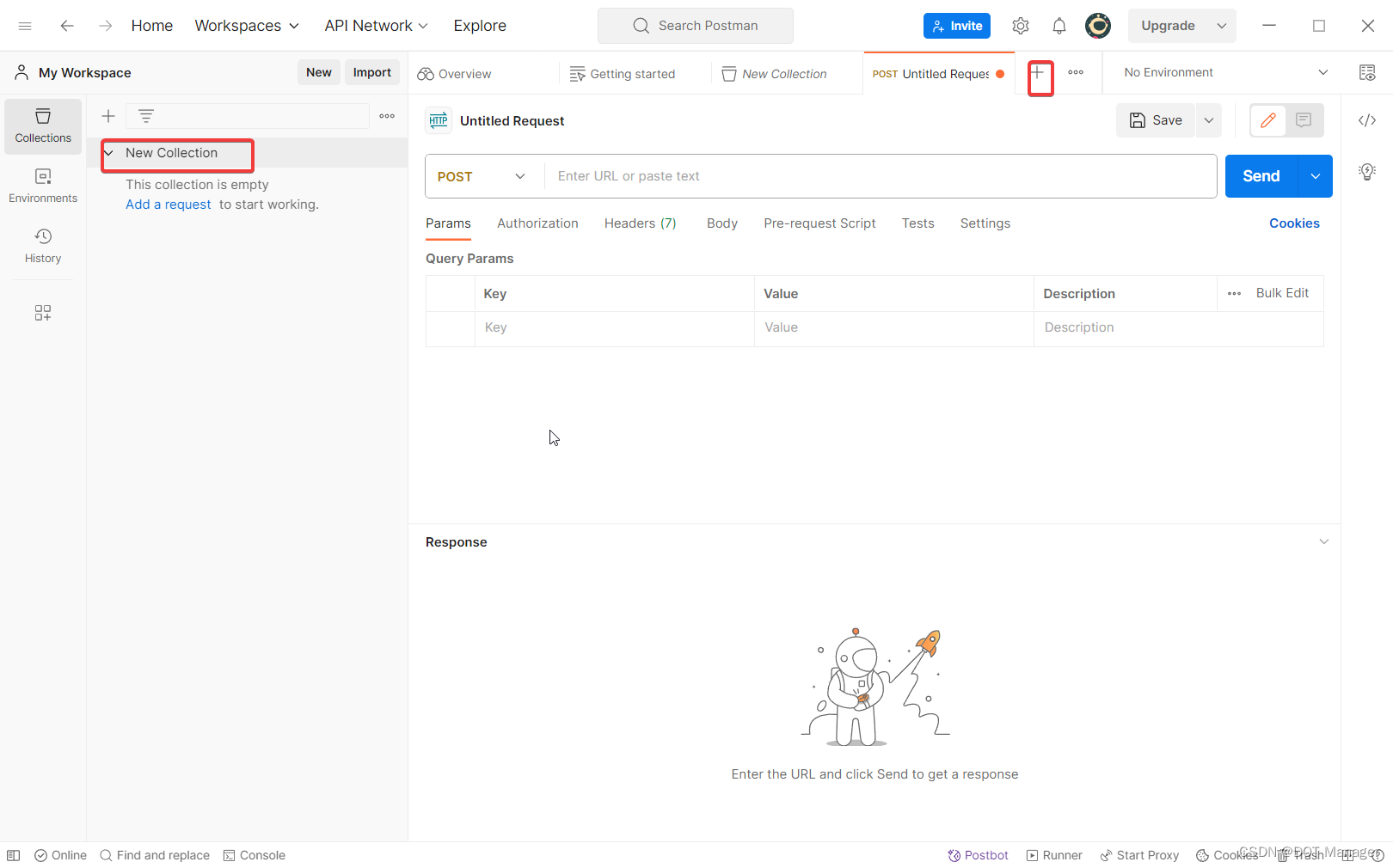Go to Home in top menu
The image size is (1393, 868).
click(152, 26)
